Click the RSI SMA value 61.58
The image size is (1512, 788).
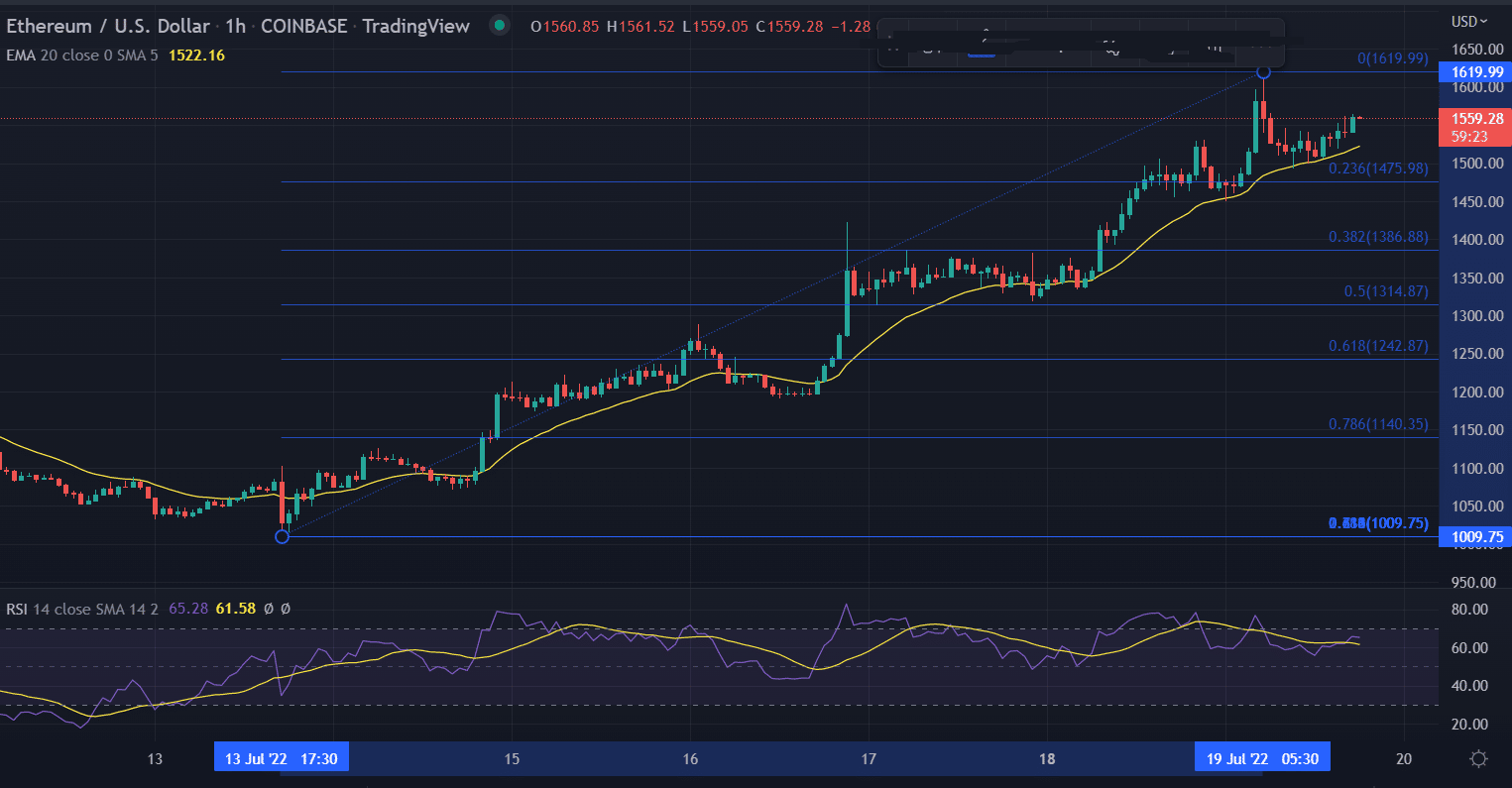[234, 609]
